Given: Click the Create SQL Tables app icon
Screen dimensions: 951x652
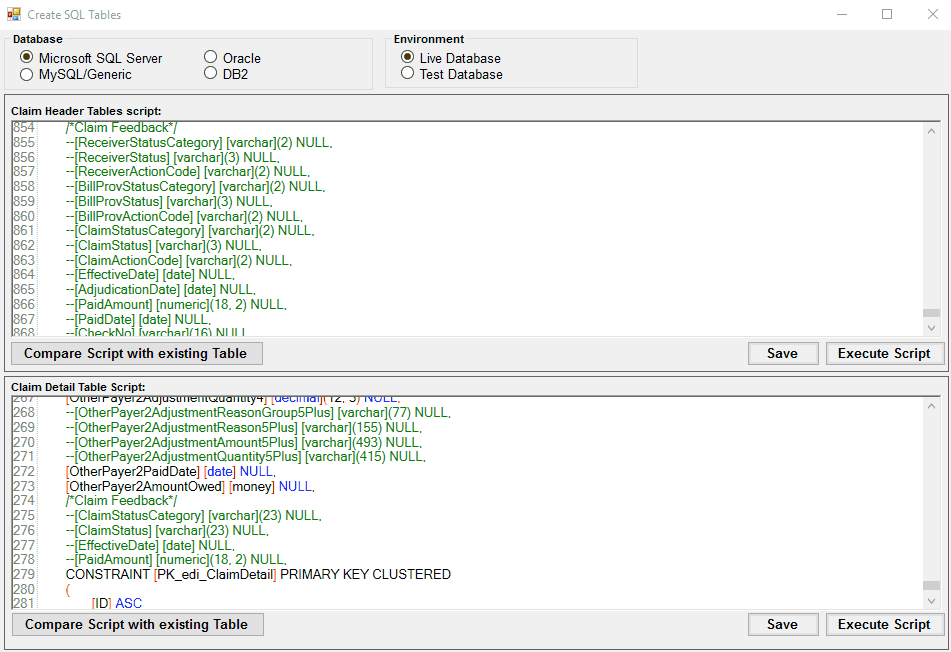Looking at the screenshot, I should tap(14, 15).
